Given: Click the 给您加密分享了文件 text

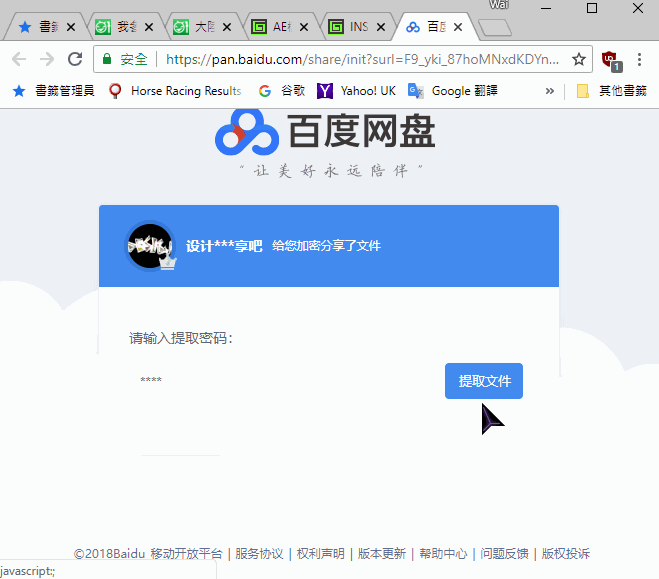Looking at the screenshot, I should tap(326, 246).
